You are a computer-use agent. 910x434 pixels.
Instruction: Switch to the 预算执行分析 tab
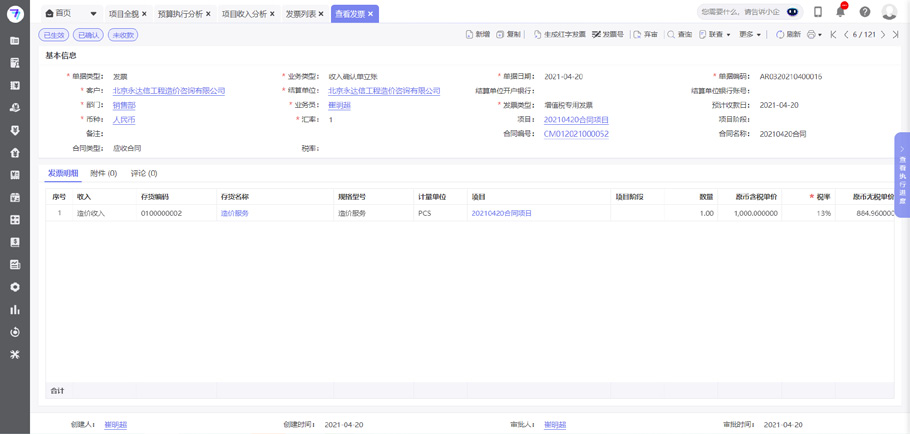click(x=180, y=14)
